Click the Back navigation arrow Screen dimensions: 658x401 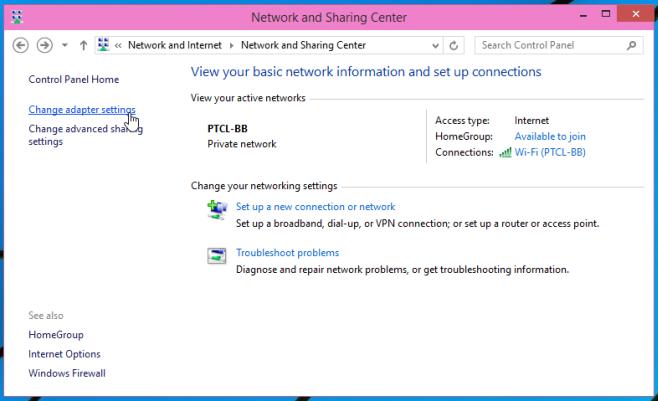(20, 45)
